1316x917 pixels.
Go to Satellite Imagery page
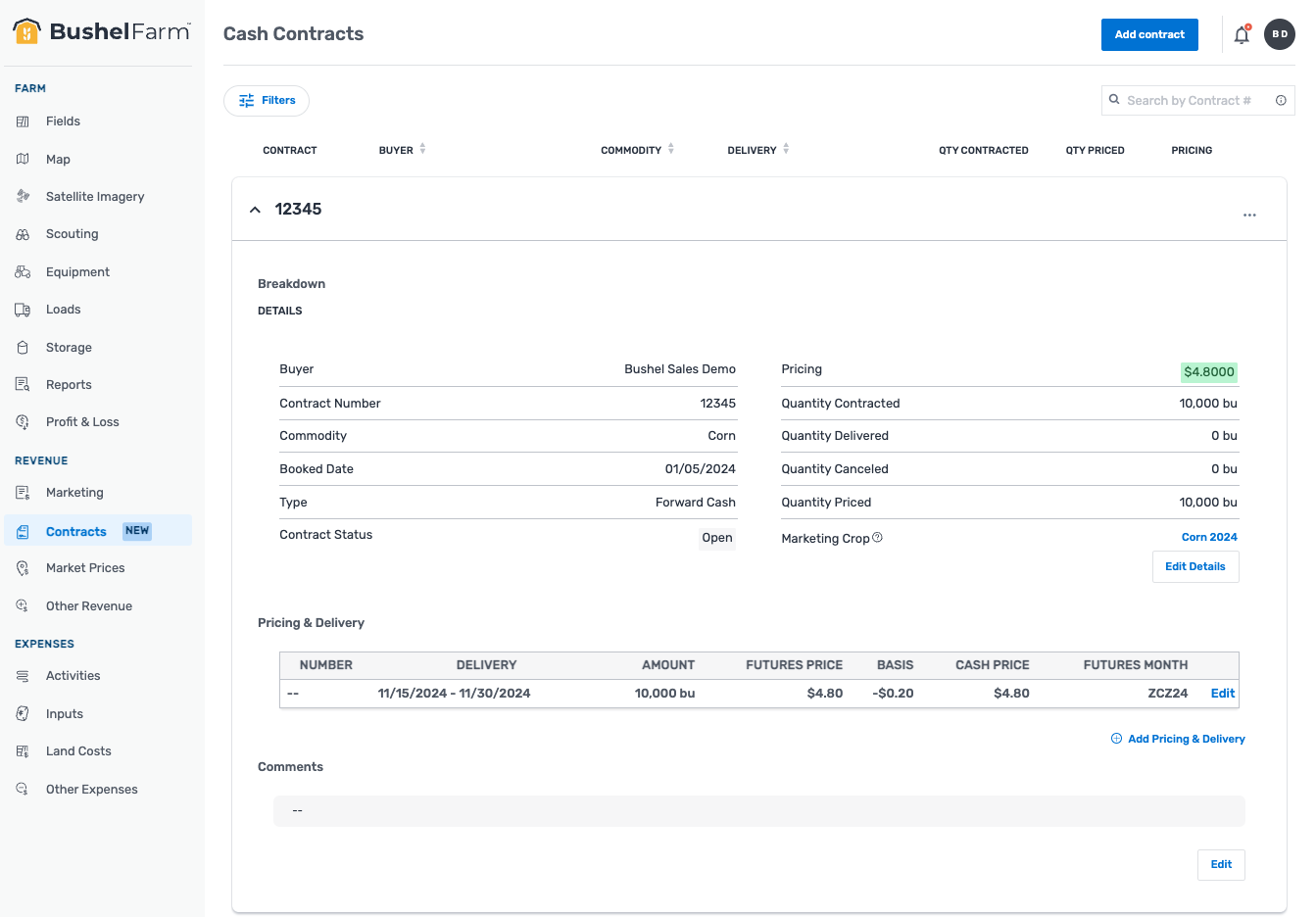pos(95,196)
